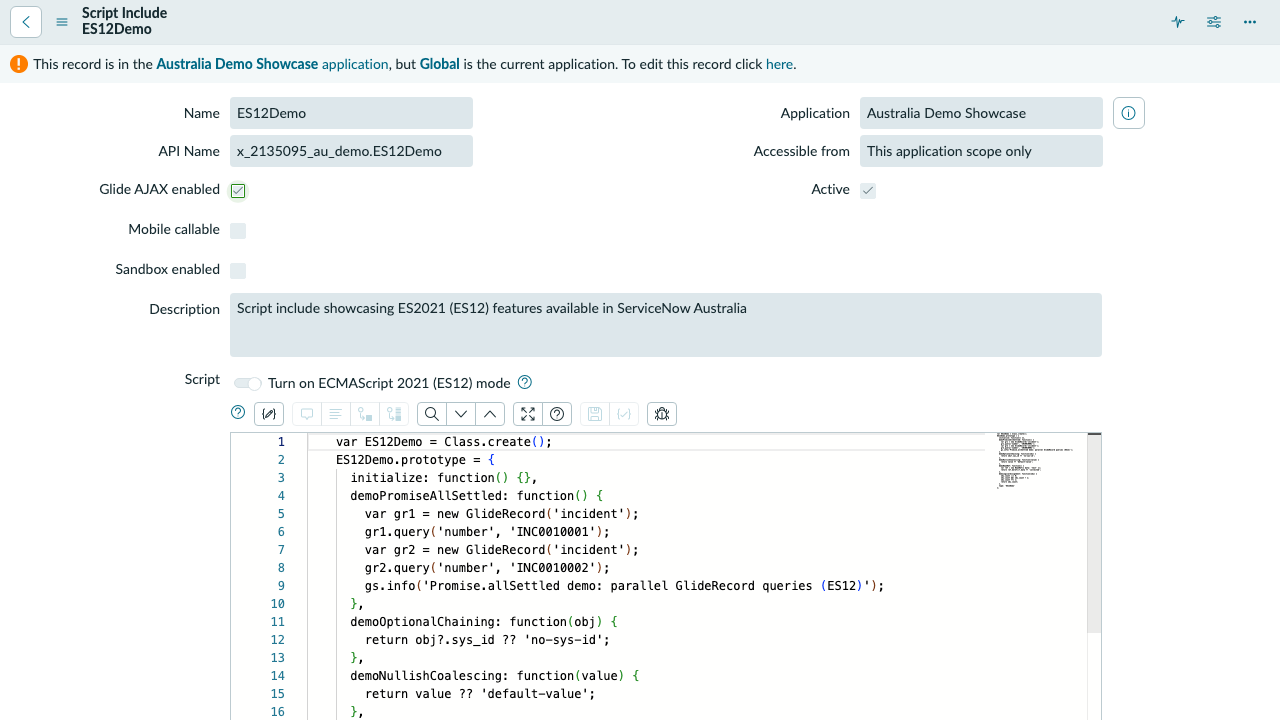Click the 'Script' field label
This screenshot has width=1280, height=720.
(202, 379)
